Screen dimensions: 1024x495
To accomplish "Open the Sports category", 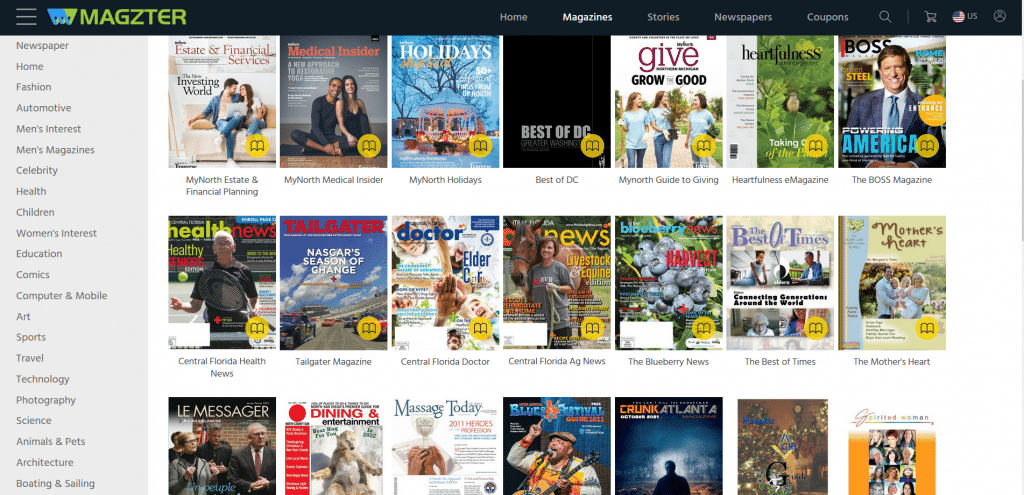I will [x=31, y=337].
